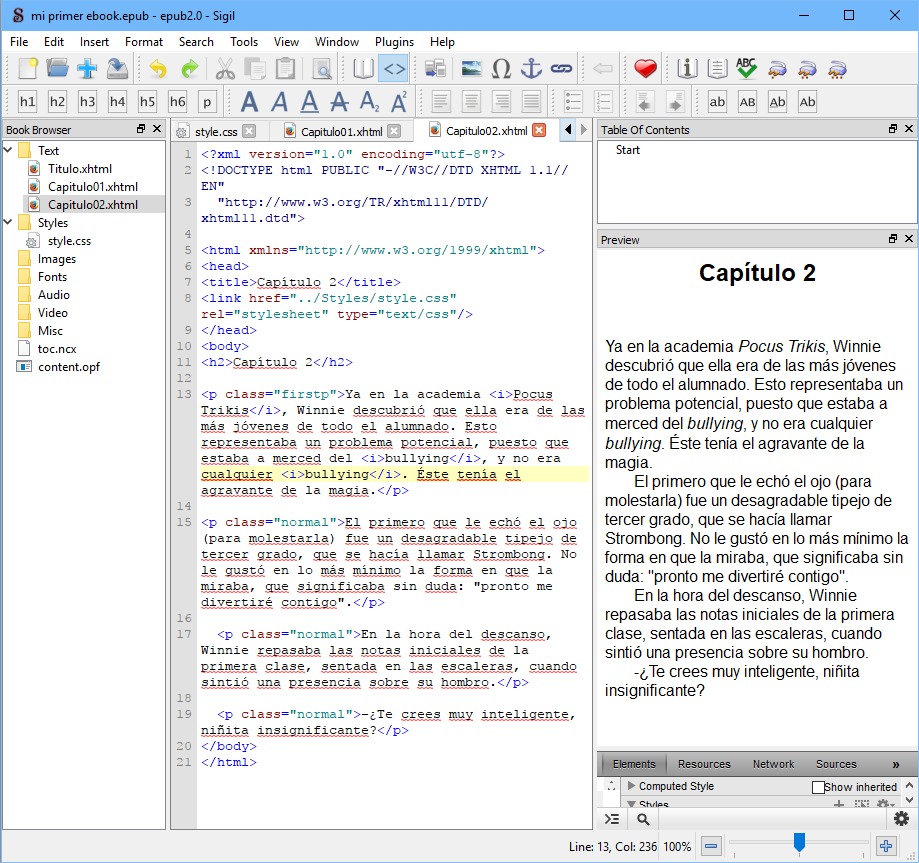This screenshot has height=863, width=919.
Task: Insert special character with Omega icon
Action: [502, 69]
